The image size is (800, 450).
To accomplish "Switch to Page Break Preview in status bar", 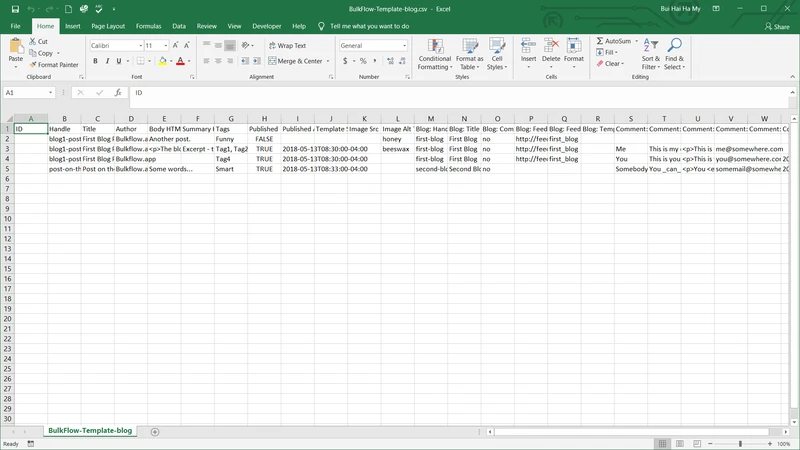I will [697, 443].
